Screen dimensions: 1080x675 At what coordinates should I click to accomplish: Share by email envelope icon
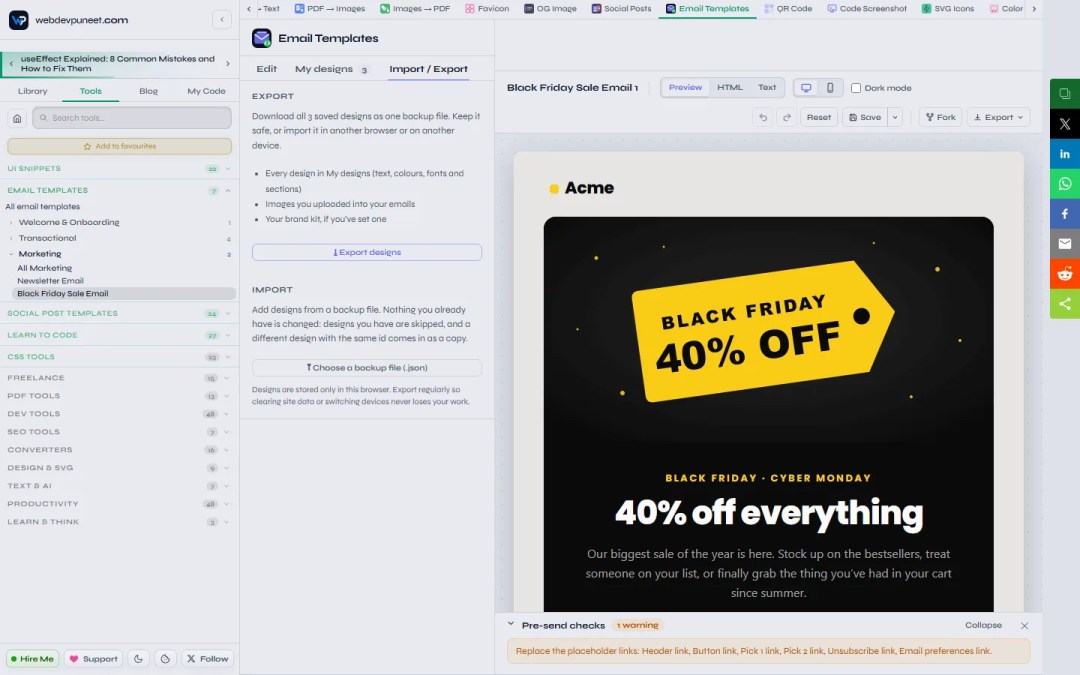[1065, 244]
